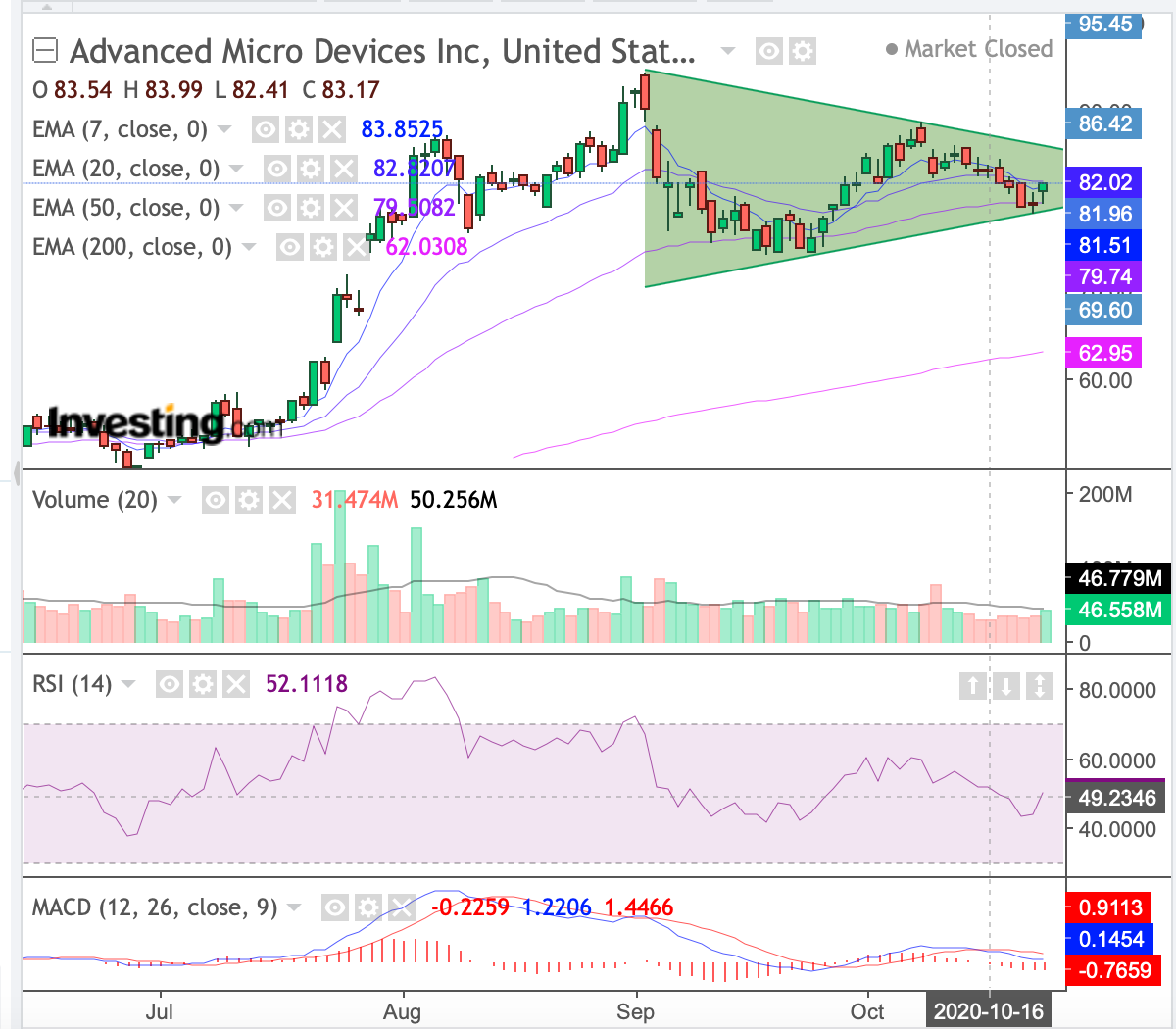Hide the EMA (7, close, 0) indicator via eye

pyautogui.click(x=266, y=129)
